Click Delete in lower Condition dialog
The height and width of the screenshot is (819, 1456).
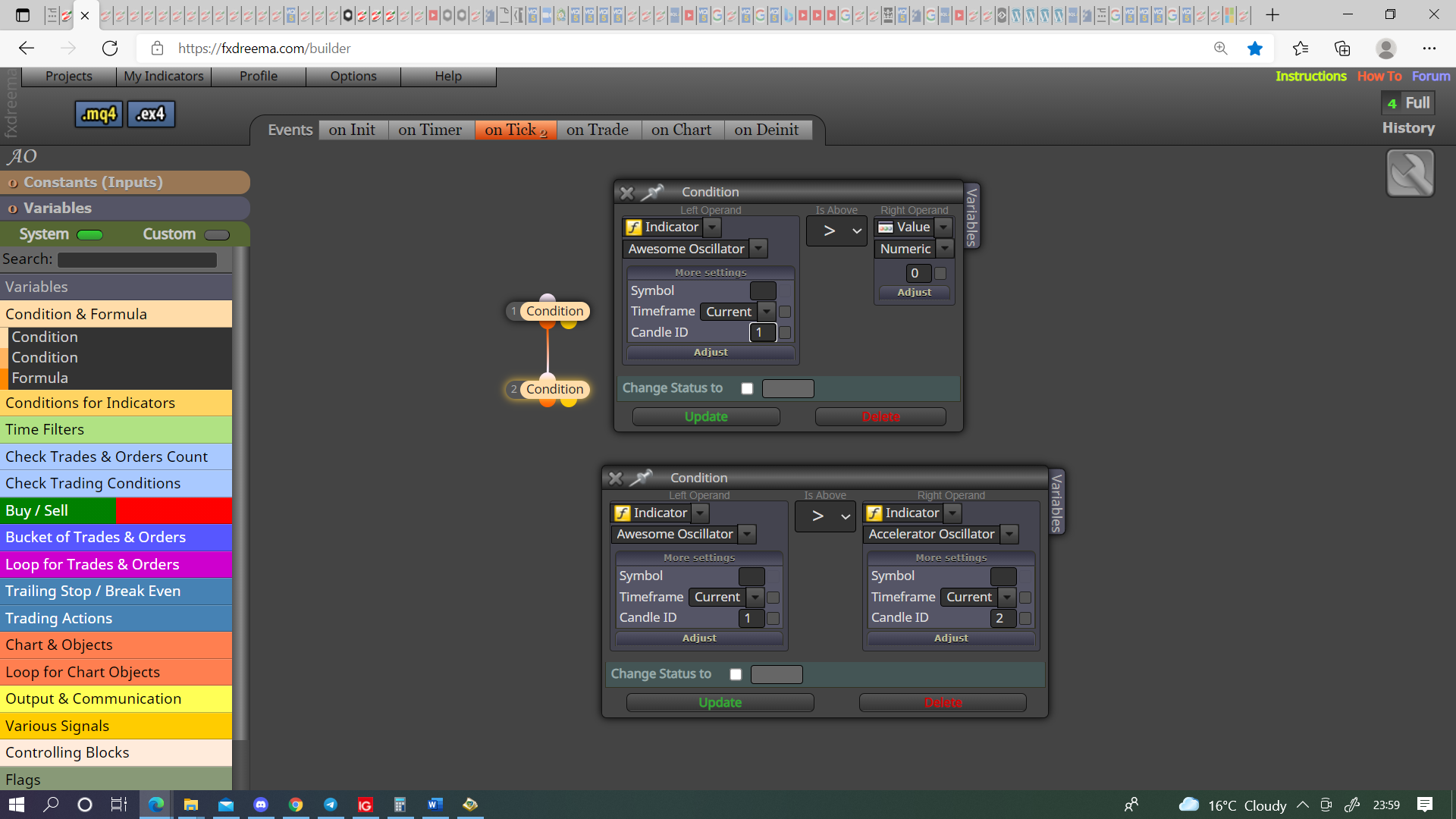click(x=943, y=703)
